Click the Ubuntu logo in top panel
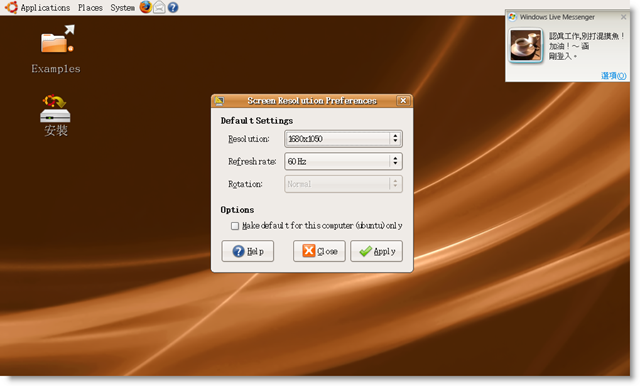This screenshot has height=386, width=640. pyautogui.click(x=11, y=7)
